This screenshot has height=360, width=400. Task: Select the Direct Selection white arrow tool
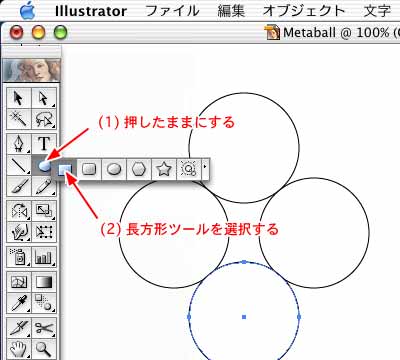point(44,98)
